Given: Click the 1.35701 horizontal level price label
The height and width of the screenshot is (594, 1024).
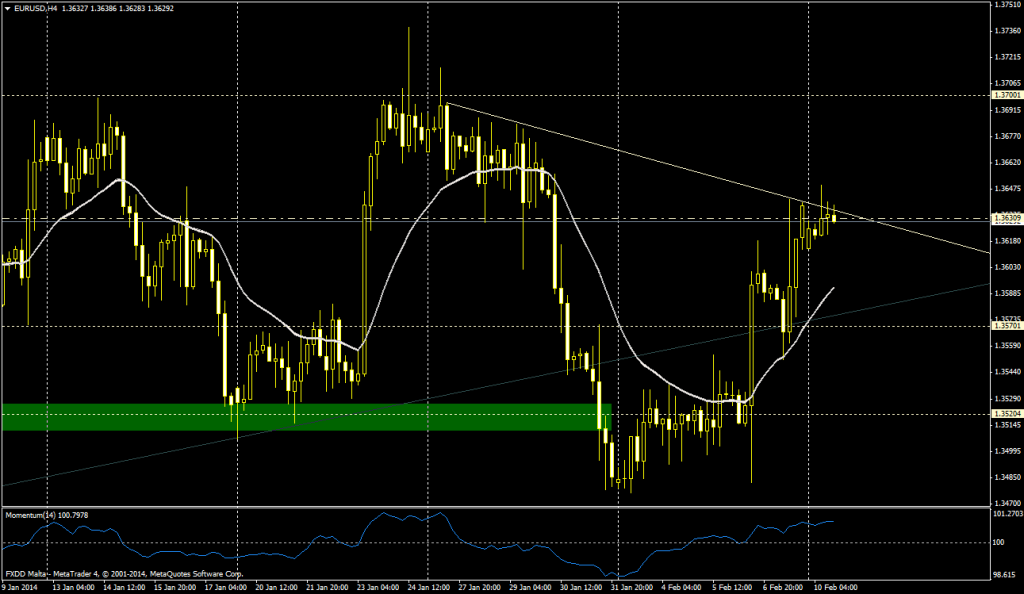Looking at the screenshot, I should click(x=1005, y=326).
